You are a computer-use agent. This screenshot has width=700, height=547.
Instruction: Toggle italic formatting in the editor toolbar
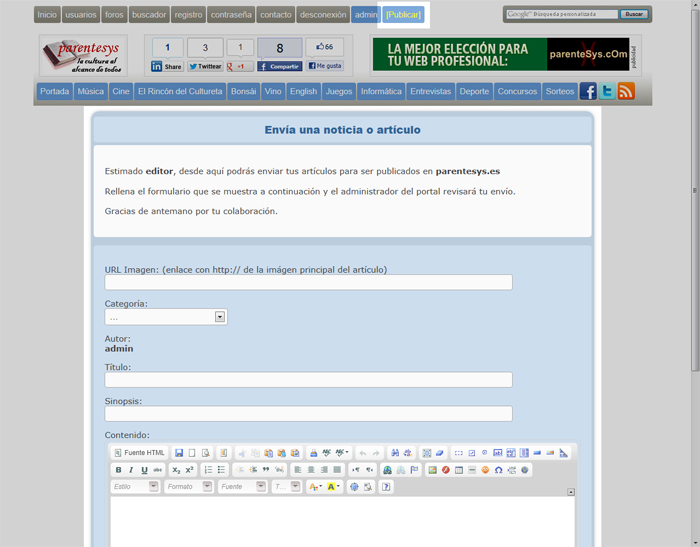click(131, 470)
